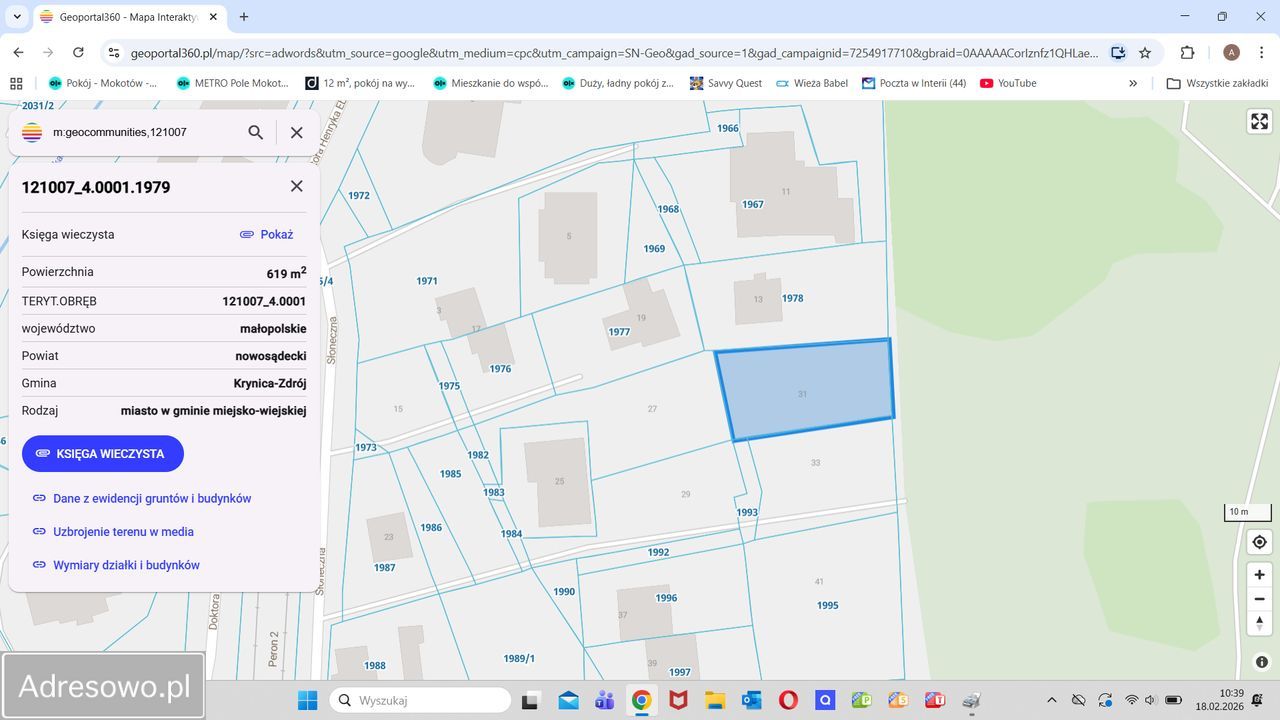Image resolution: width=1280 pixels, height=720 pixels.
Task: Expand hidden bookmarks chevron
Action: (x=1133, y=83)
